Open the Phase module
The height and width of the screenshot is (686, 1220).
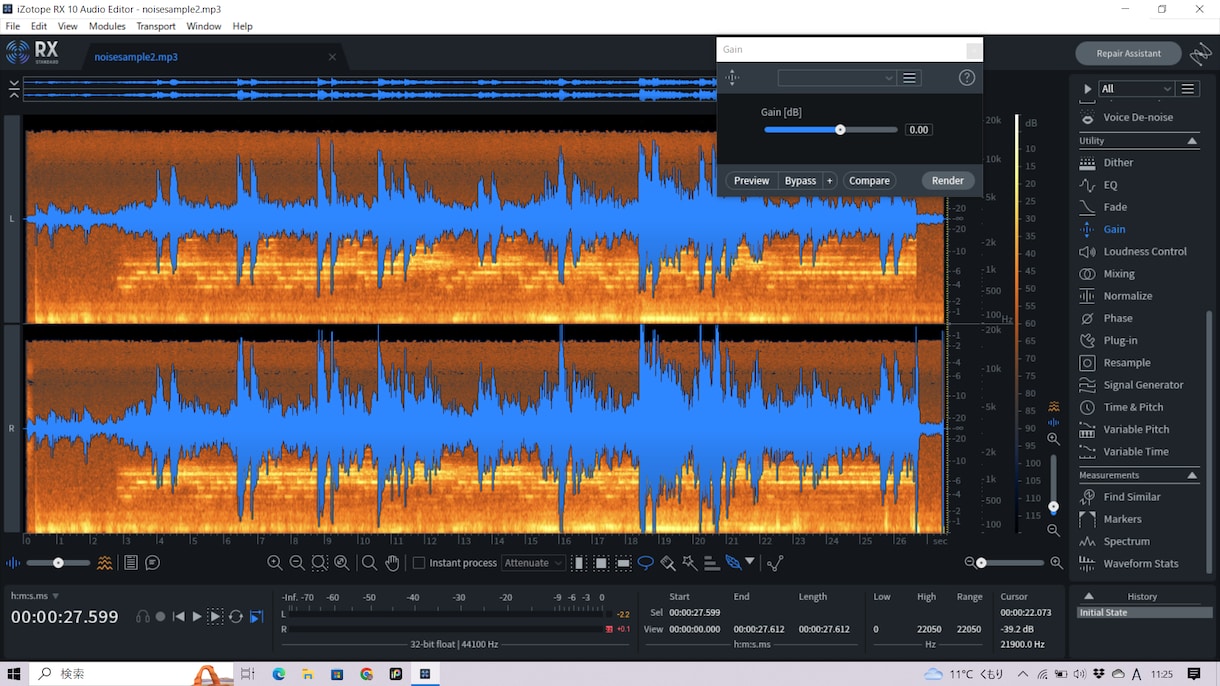[1118, 318]
